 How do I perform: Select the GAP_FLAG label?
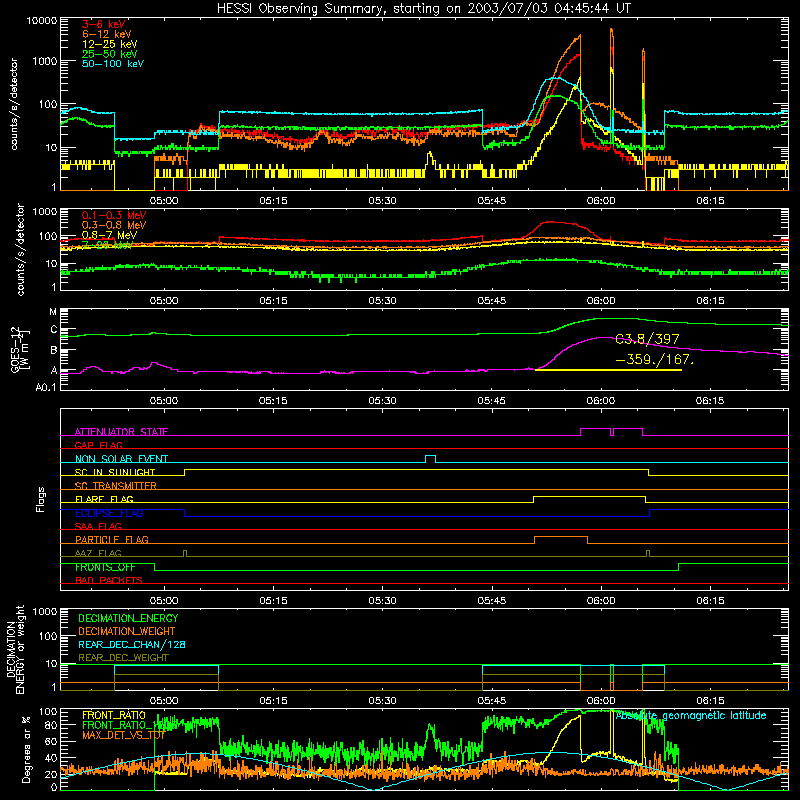98,445
